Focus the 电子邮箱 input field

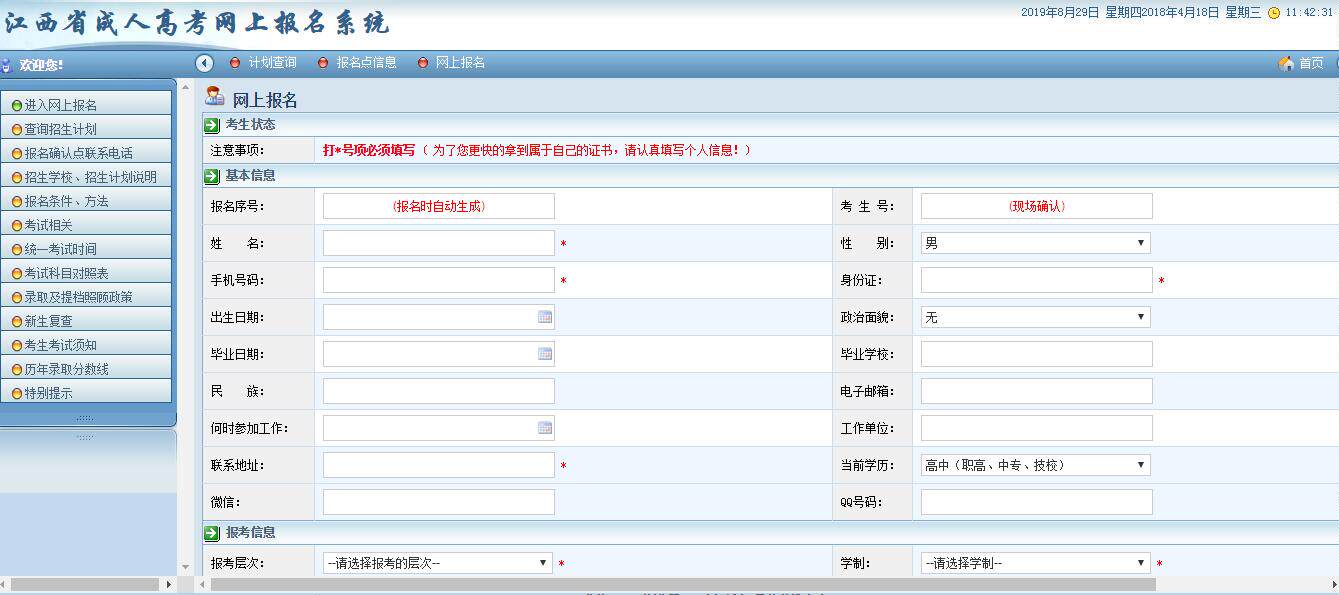[x=1036, y=391]
